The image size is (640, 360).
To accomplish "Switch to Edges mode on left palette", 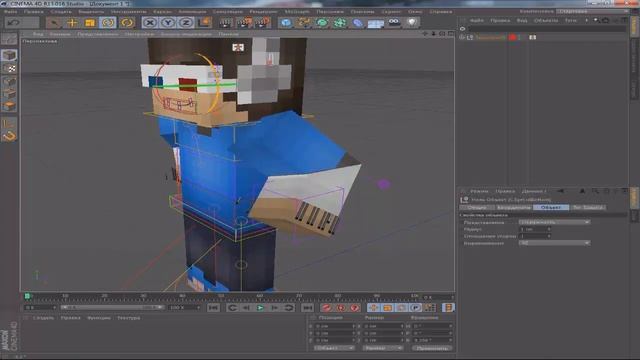I will pos(9,95).
